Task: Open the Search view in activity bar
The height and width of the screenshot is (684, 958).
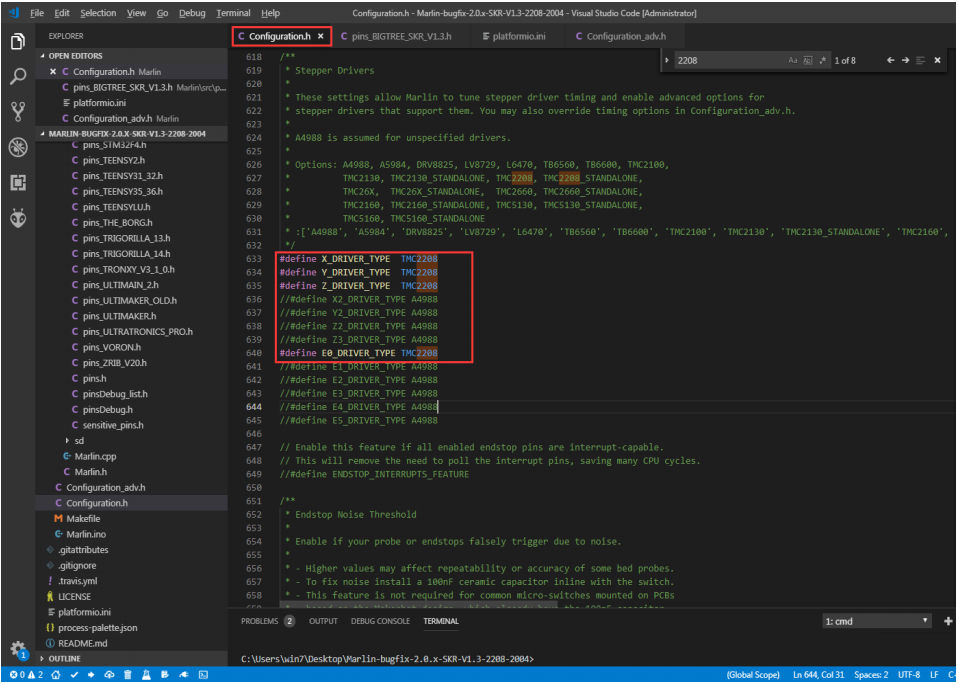Action: (x=17, y=76)
